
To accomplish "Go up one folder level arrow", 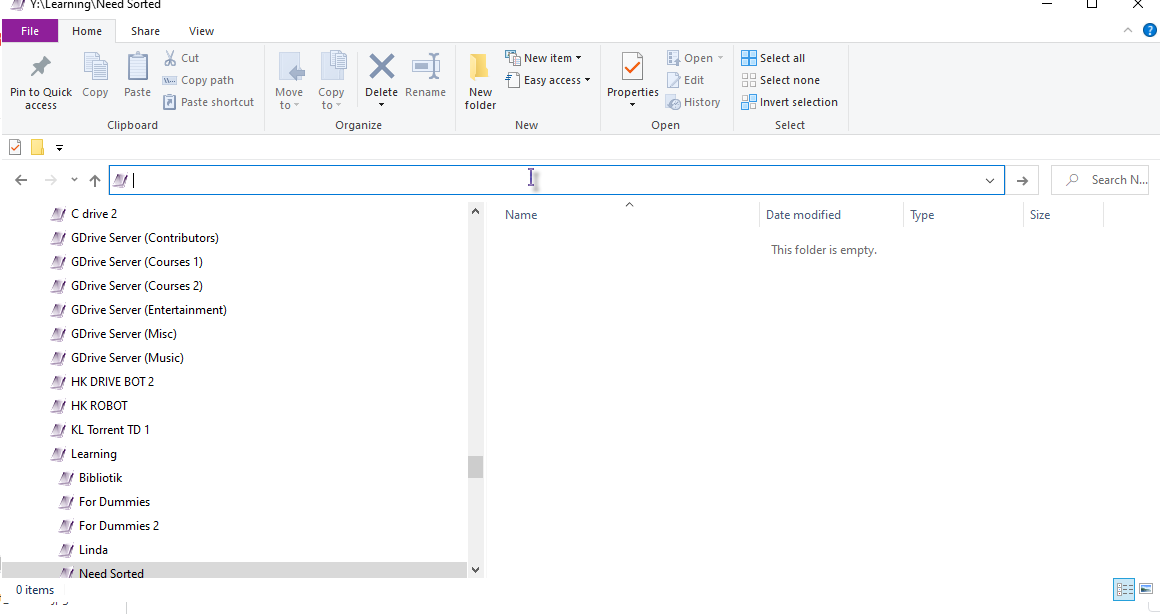I will tap(95, 181).
